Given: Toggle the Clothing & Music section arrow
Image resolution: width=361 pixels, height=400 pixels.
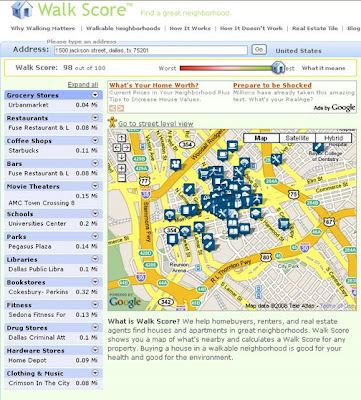Looking at the screenshot, I should [95, 373].
